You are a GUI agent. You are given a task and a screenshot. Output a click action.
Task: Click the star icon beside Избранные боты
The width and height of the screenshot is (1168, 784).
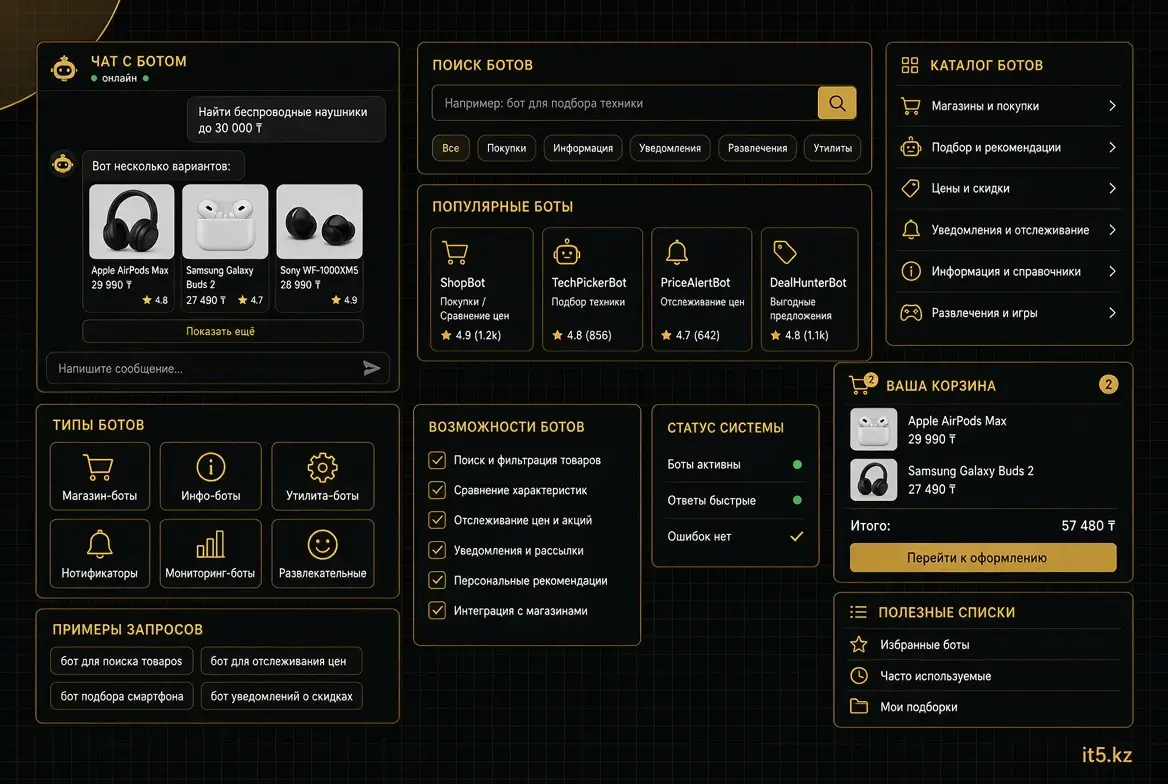[x=859, y=645]
